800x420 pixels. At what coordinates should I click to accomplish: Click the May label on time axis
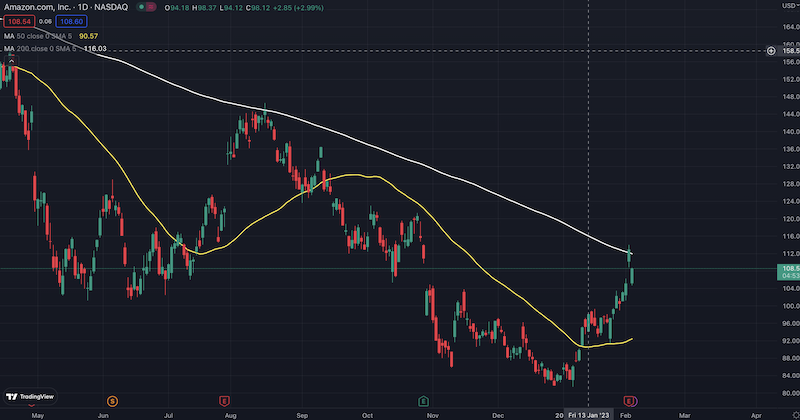(38, 415)
